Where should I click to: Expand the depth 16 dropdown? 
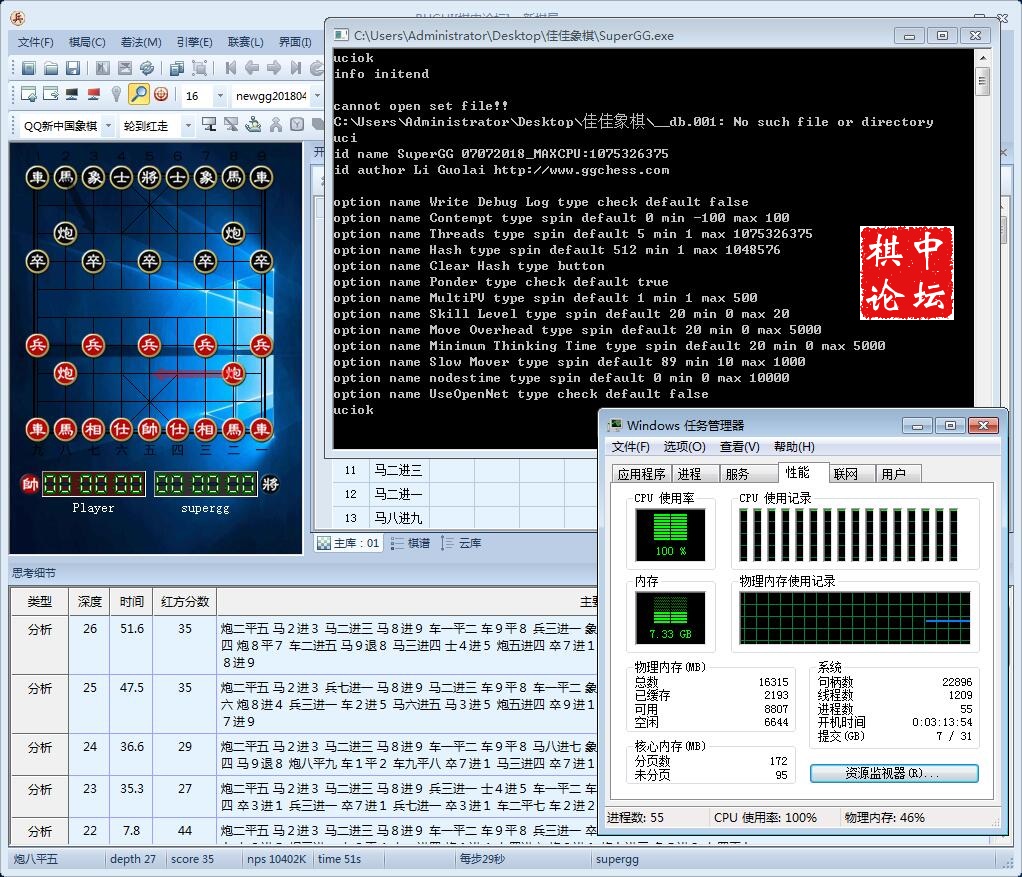(220, 96)
